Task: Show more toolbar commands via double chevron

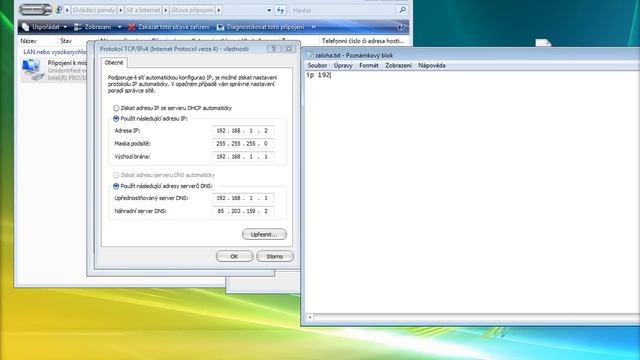Action: (313, 27)
